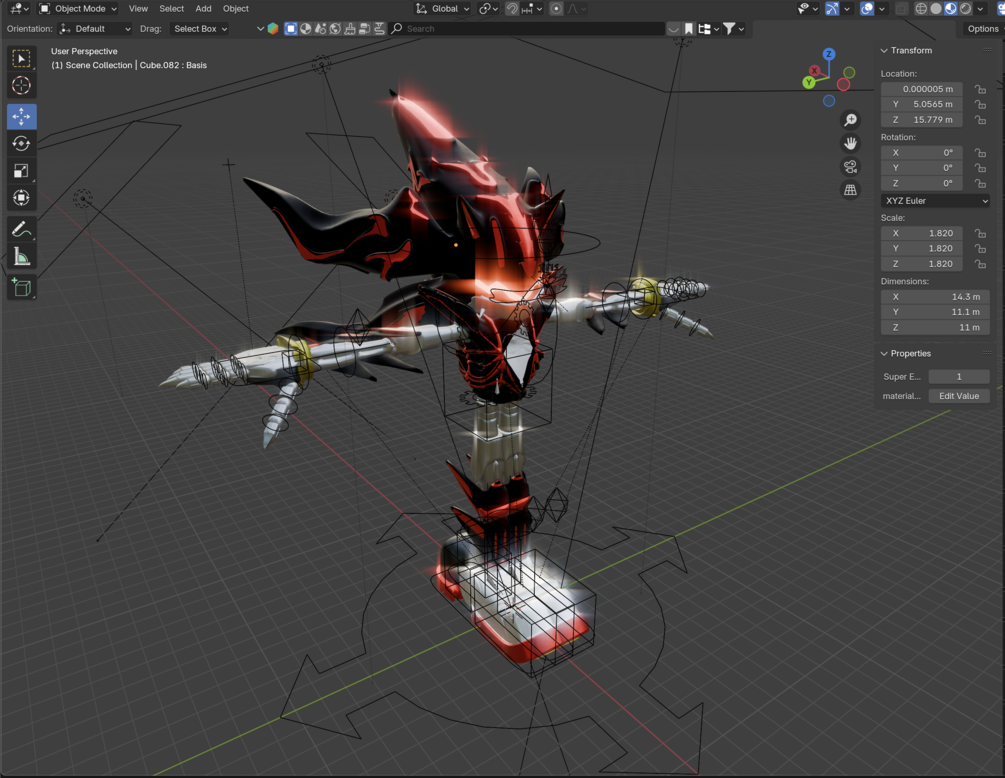Open the pivot point dropdown
Screen dimensions: 1005x778
pyautogui.click(x=489, y=8)
